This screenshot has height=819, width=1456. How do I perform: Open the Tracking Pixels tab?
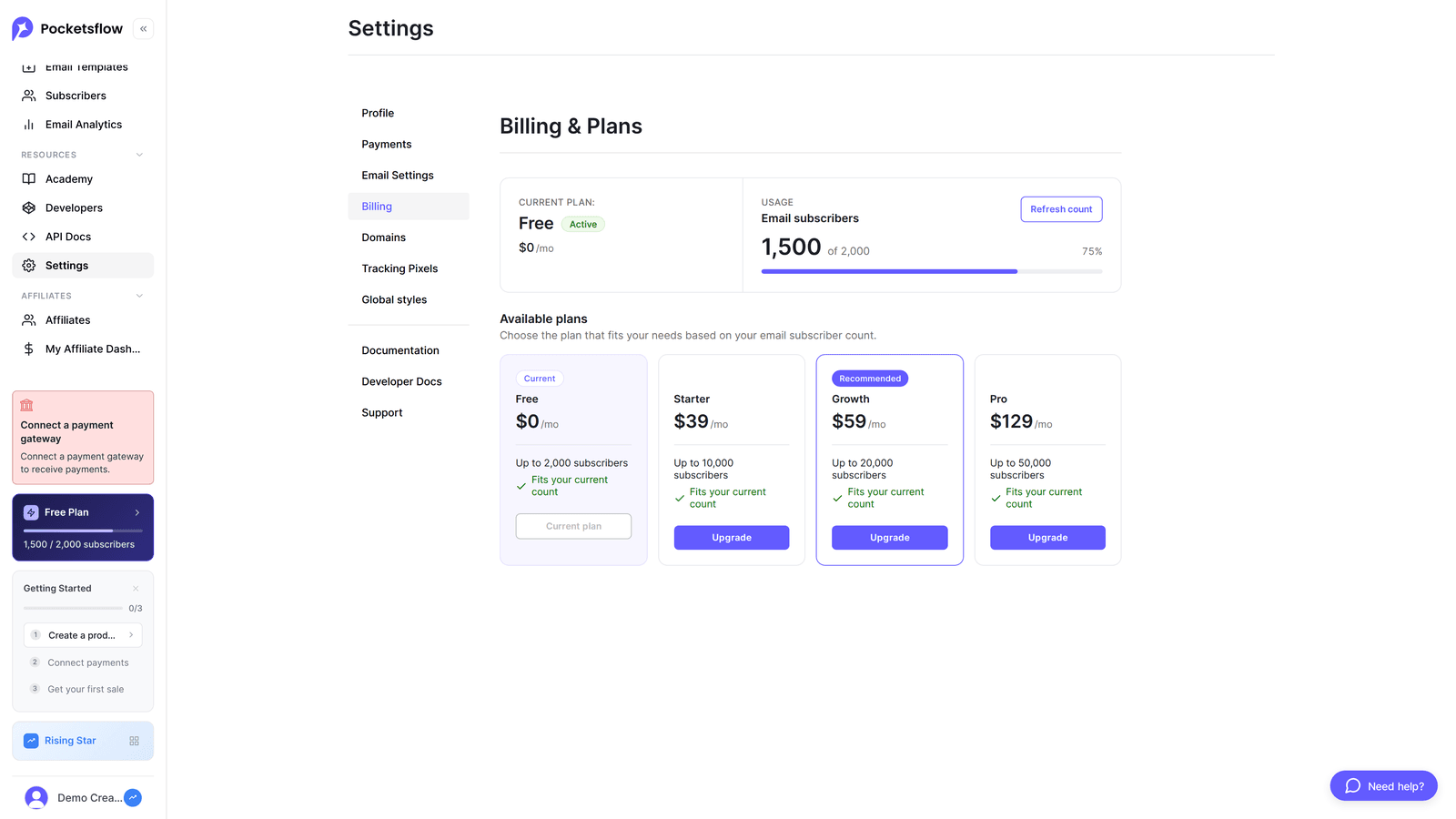[409, 268]
